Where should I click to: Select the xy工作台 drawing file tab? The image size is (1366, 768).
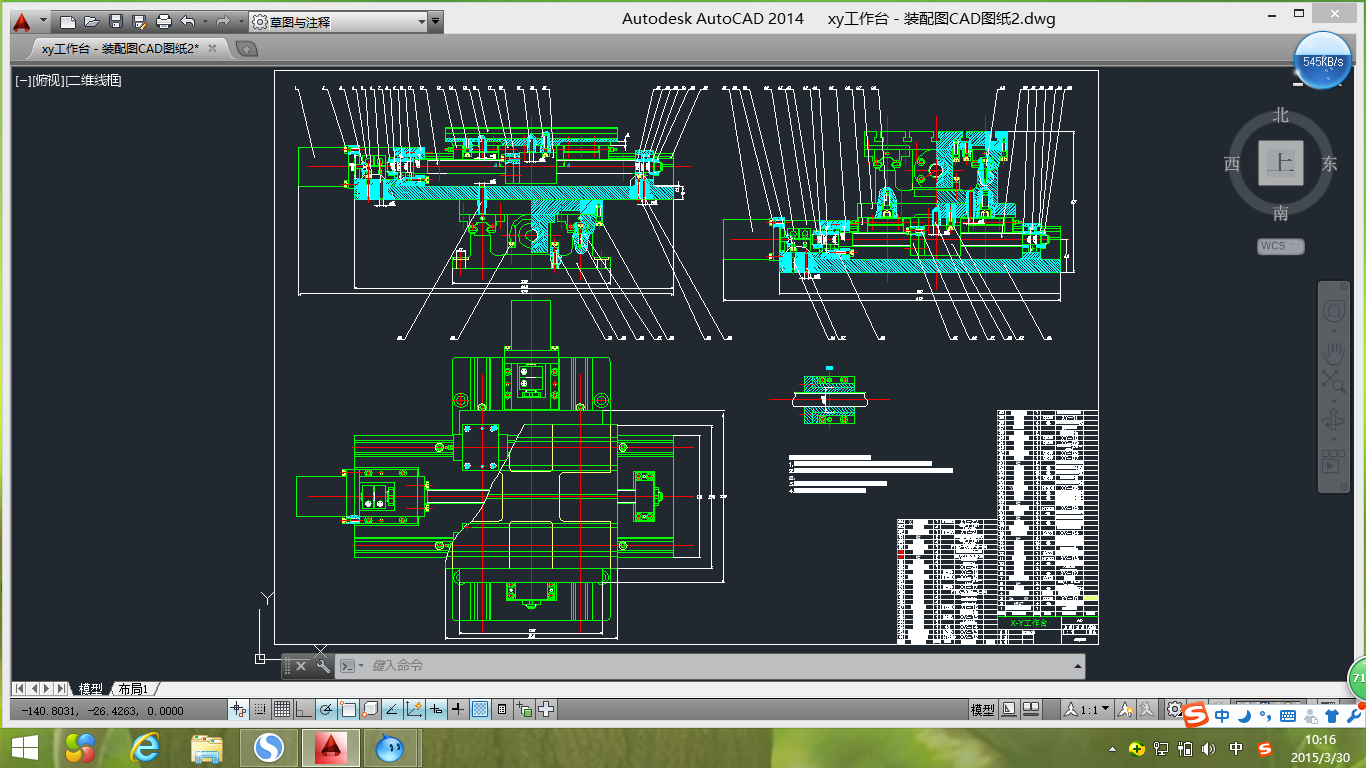click(120, 48)
